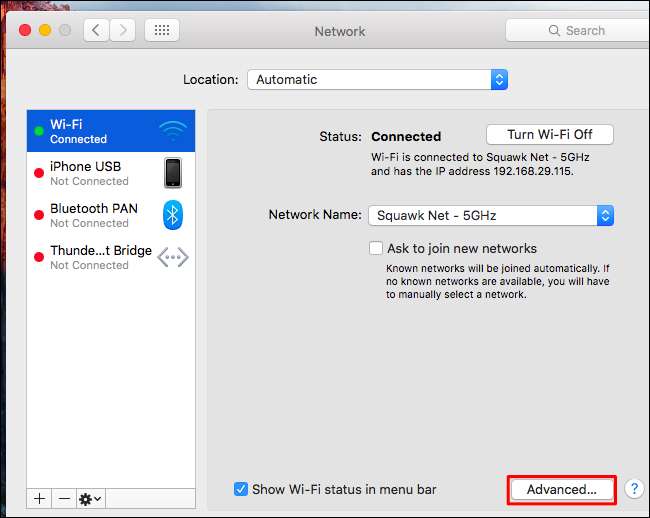Image resolution: width=650 pixels, height=518 pixels.
Task: Click the iPhone USB device icon
Action: (x=173, y=173)
